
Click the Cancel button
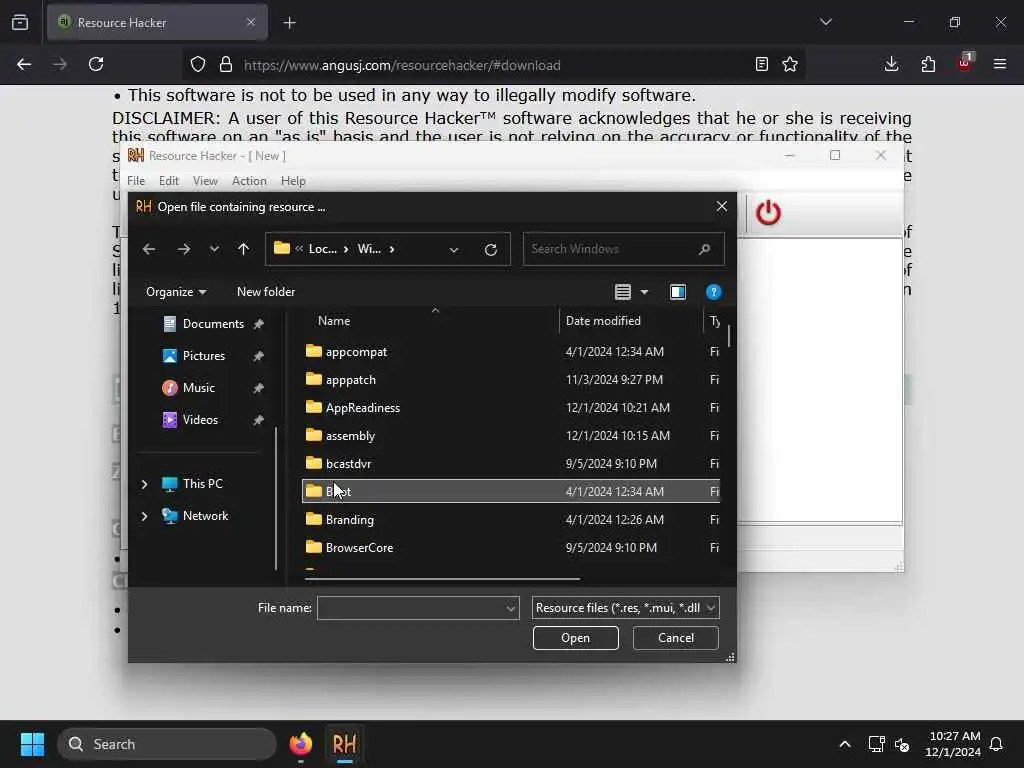click(x=676, y=638)
